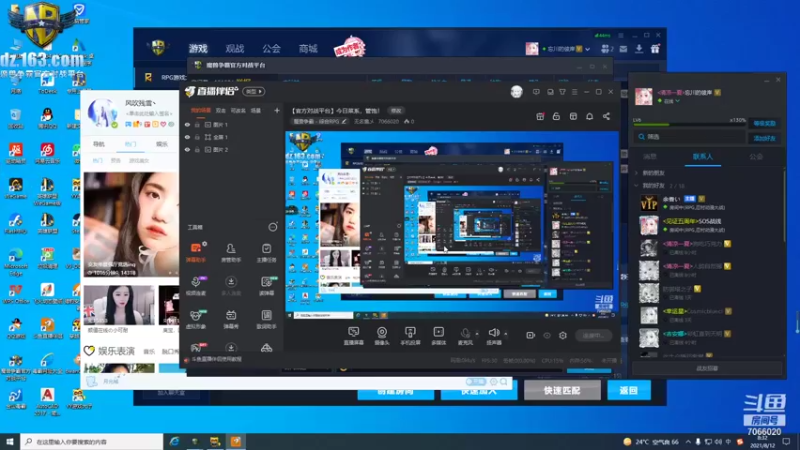Open the 房管助手 tool
The image size is (800, 450).
231,252
